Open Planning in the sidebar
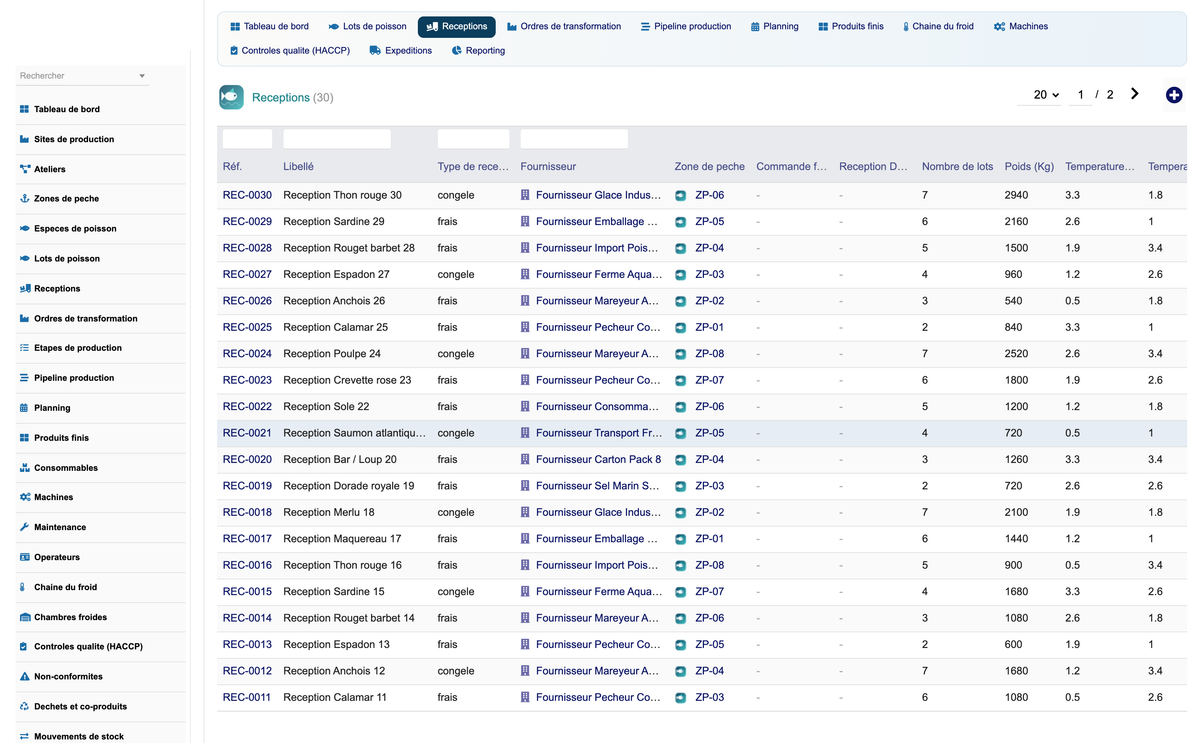The height and width of the screenshot is (743, 1200). tap(52, 408)
